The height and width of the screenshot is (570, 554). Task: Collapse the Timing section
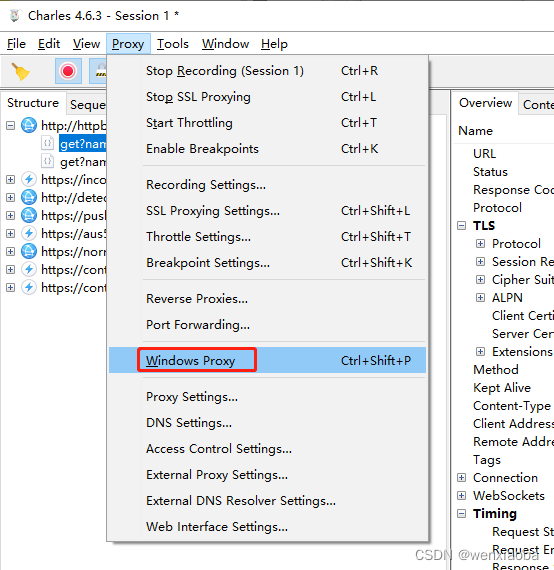461,514
